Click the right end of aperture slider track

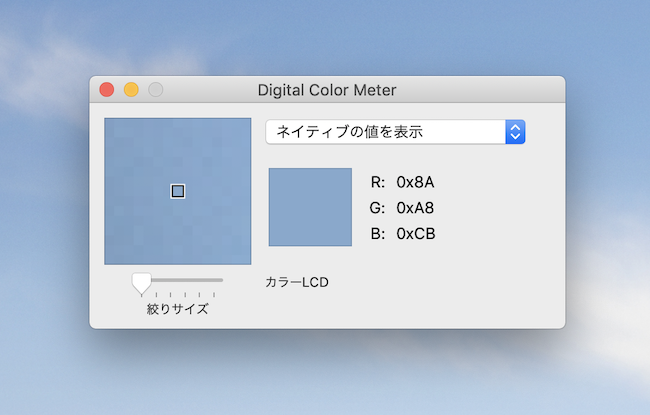(220, 280)
